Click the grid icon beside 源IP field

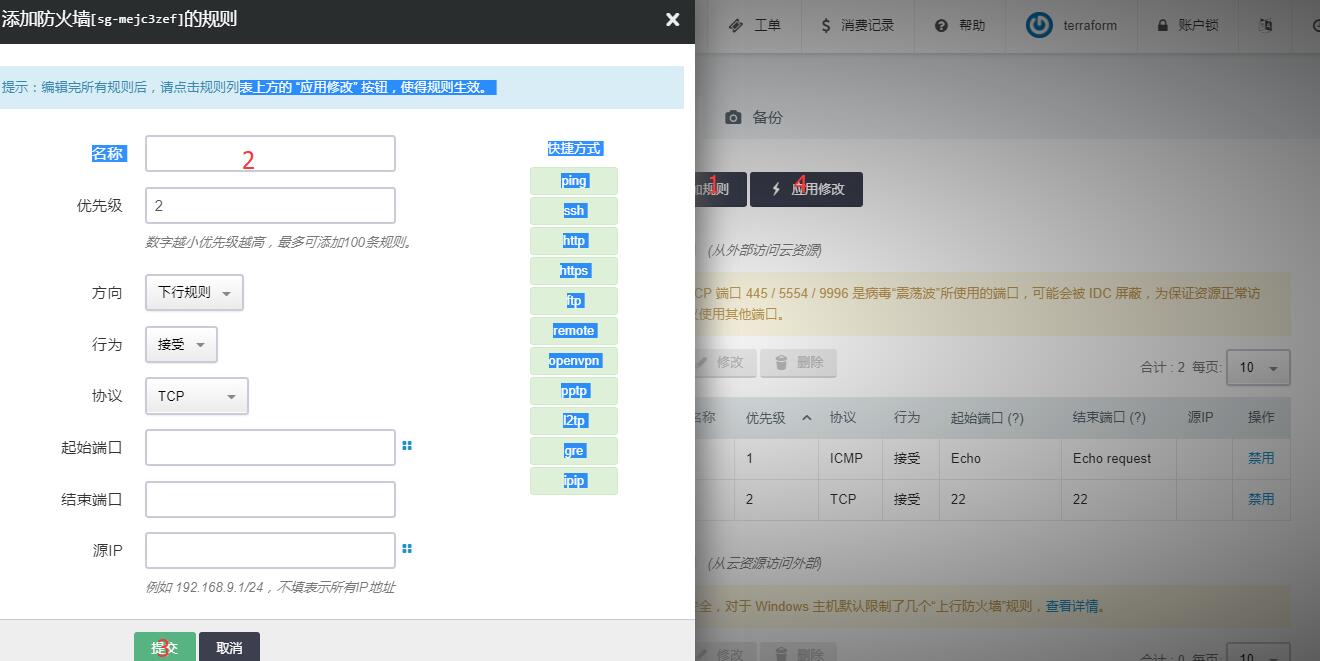[x=407, y=549]
